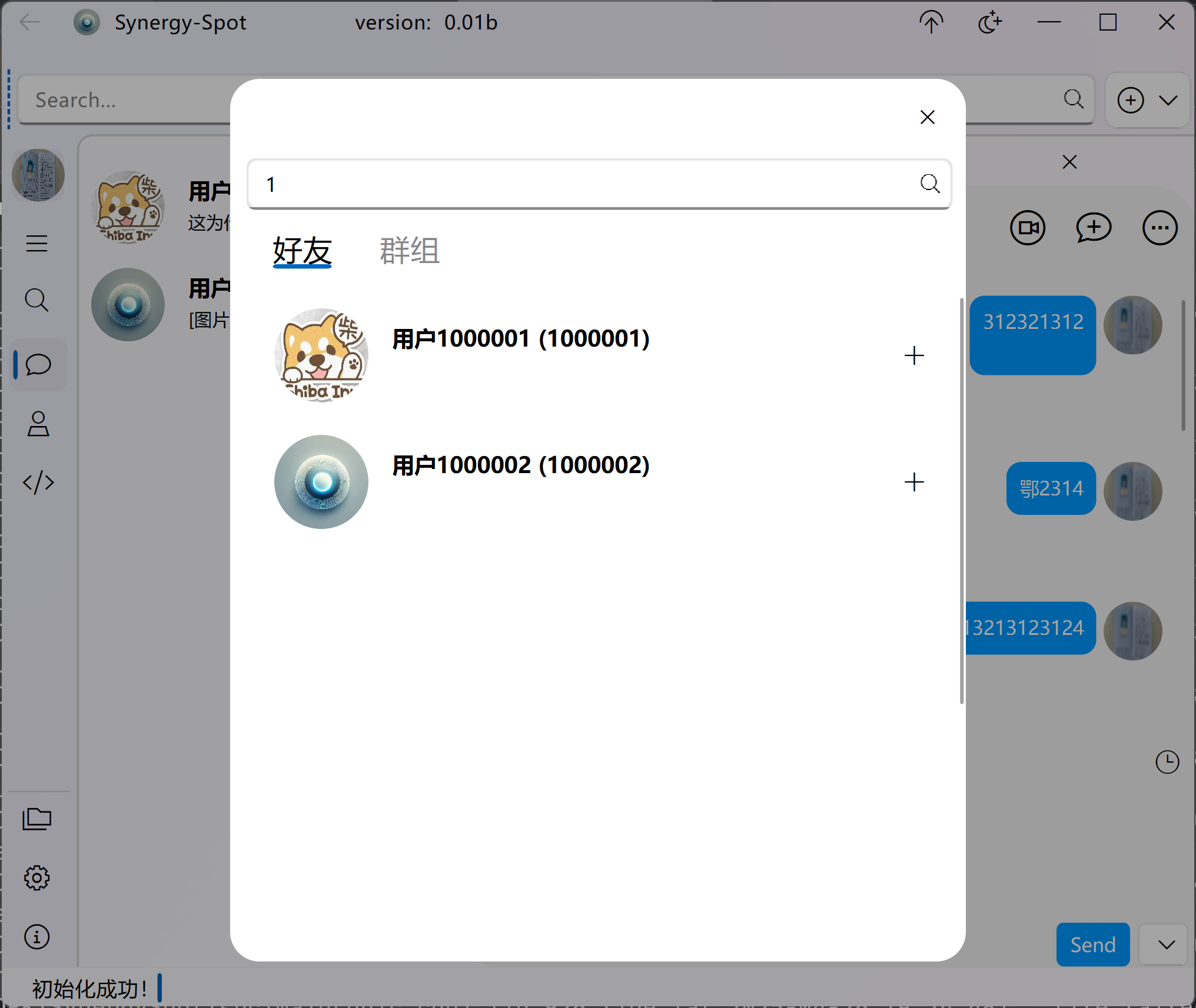The image size is (1196, 1008).
Task: Select the 好友 tab in the dialog
Action: tap(302, 251)
